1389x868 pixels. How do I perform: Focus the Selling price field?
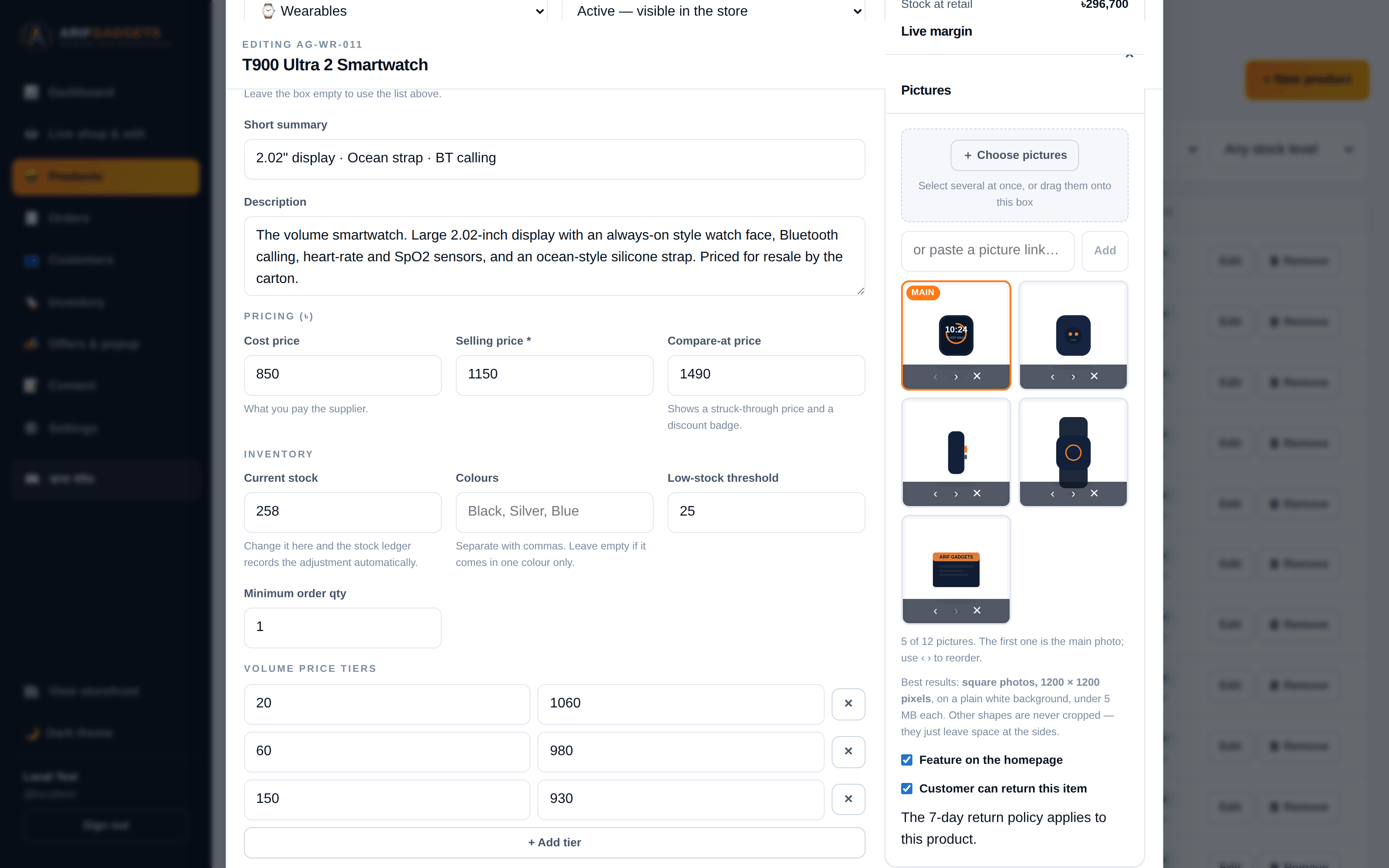(554, 375)
